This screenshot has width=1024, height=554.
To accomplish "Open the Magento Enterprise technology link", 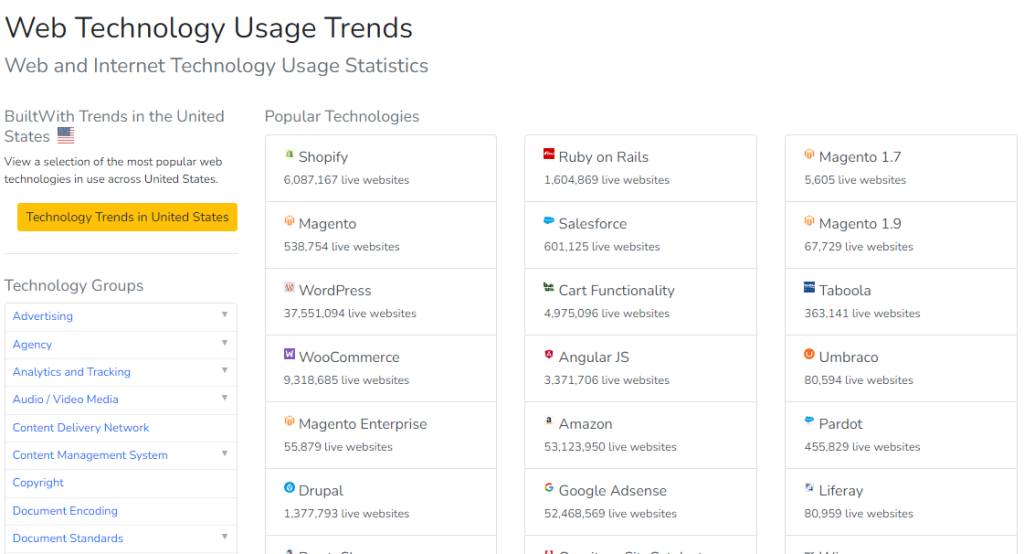I will pyautogui.click(x=362, y=424).
